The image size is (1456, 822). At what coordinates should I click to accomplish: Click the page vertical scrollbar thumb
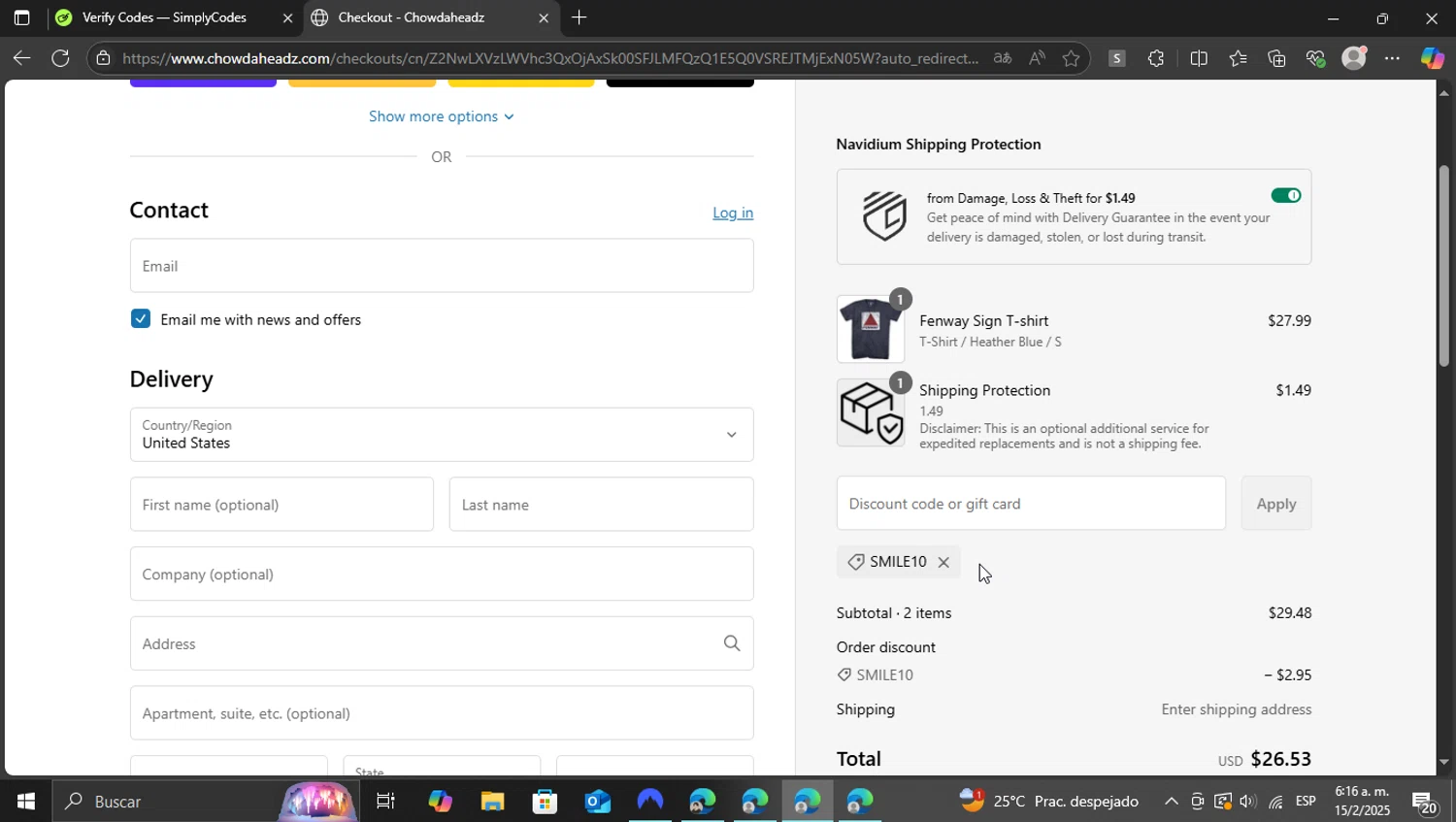[1443, 266]
